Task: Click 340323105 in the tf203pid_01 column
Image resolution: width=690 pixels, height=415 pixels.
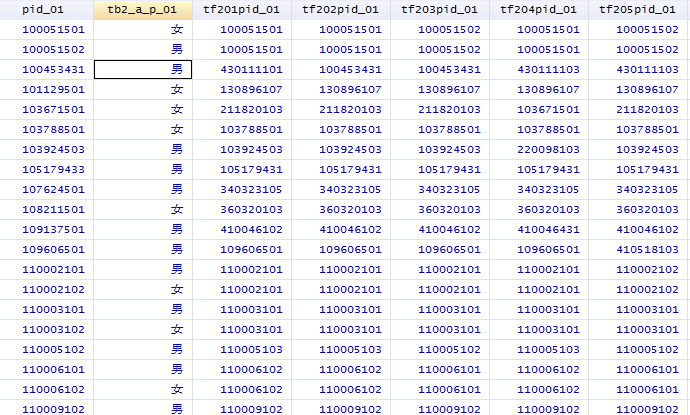Action: pyautogui.click(x=440, y=190)
